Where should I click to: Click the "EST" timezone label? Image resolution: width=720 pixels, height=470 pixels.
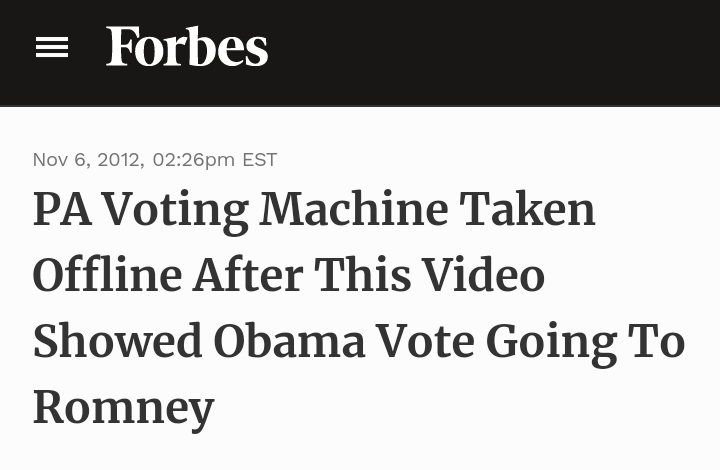click(260, 160)
